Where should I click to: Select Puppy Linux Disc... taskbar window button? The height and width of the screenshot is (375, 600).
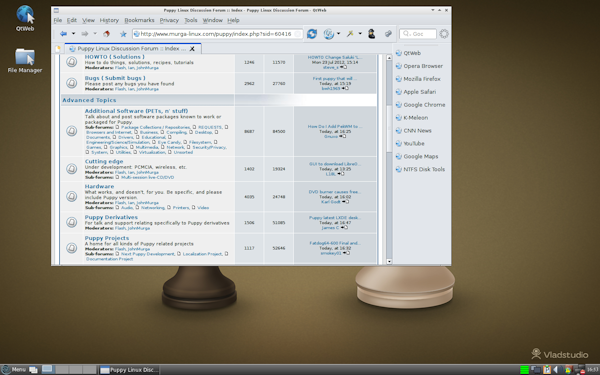tap(129, 370)
